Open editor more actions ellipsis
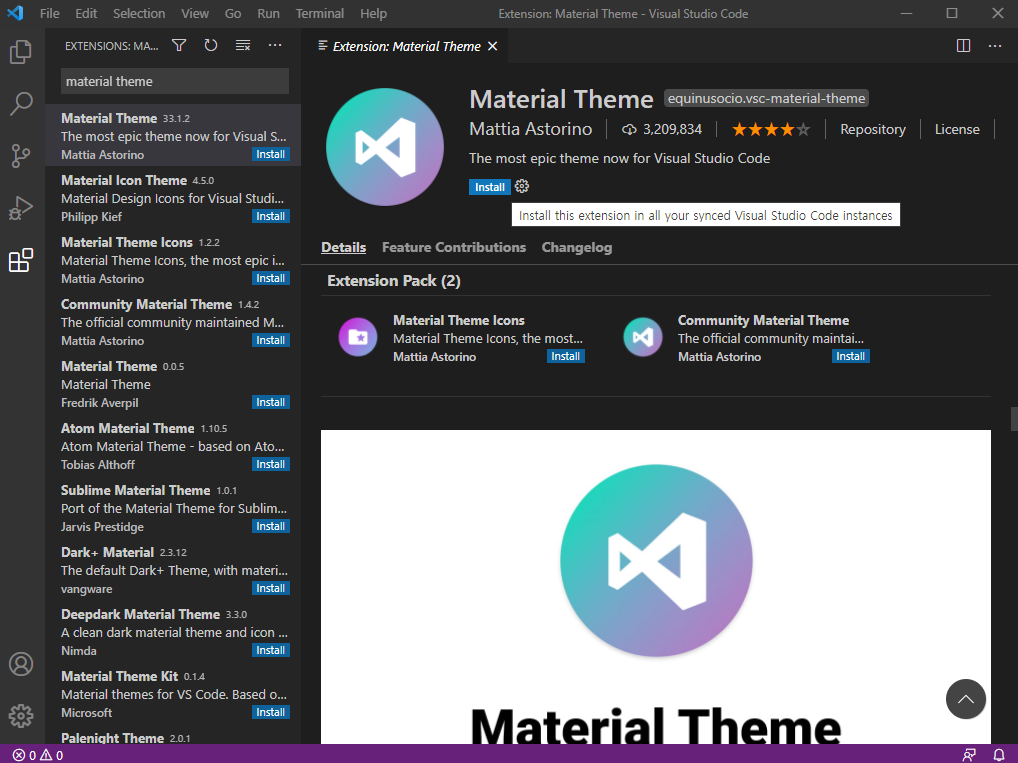The width and height of the screenshot is (1018, 763). [995, 45]
